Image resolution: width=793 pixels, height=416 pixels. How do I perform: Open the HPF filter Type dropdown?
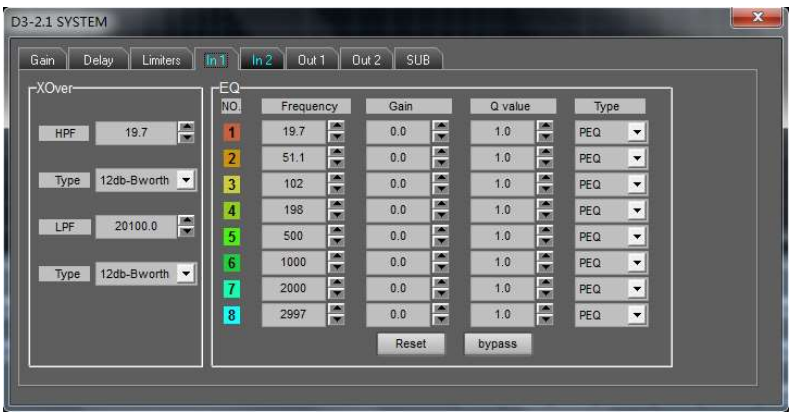coord(184,179)
